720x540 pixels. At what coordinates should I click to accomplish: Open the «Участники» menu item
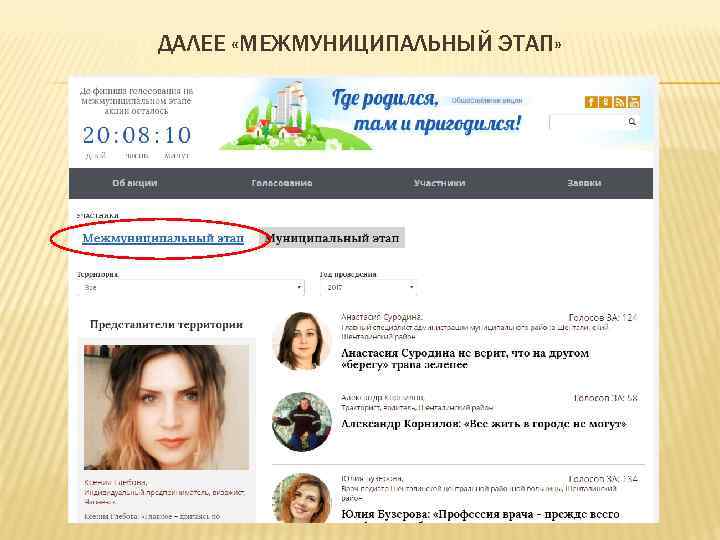click(x=439, y=183)
